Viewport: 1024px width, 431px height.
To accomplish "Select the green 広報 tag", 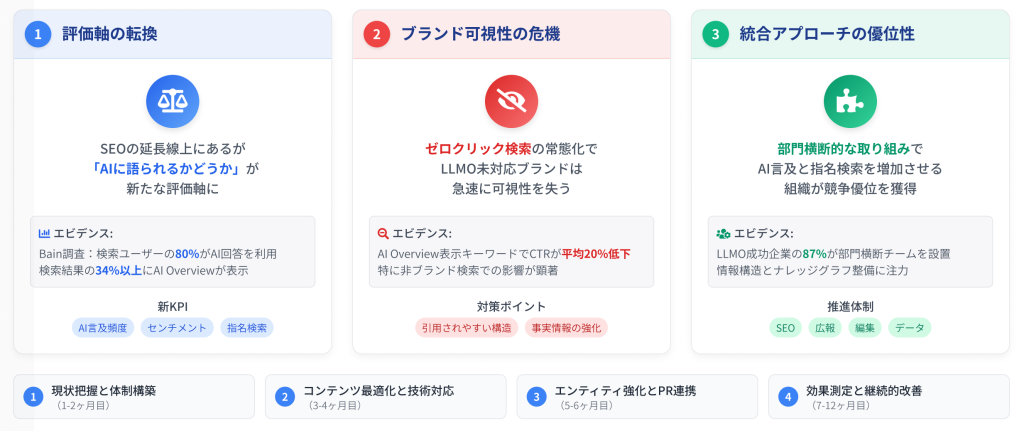I will [x=825, y=327].
